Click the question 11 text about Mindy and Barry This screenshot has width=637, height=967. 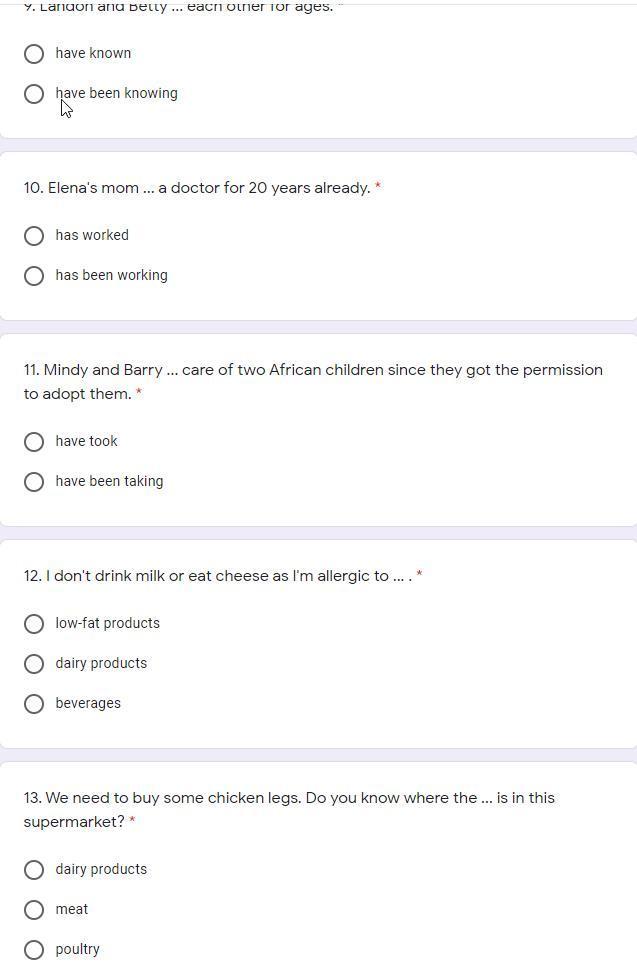point(313,370)
